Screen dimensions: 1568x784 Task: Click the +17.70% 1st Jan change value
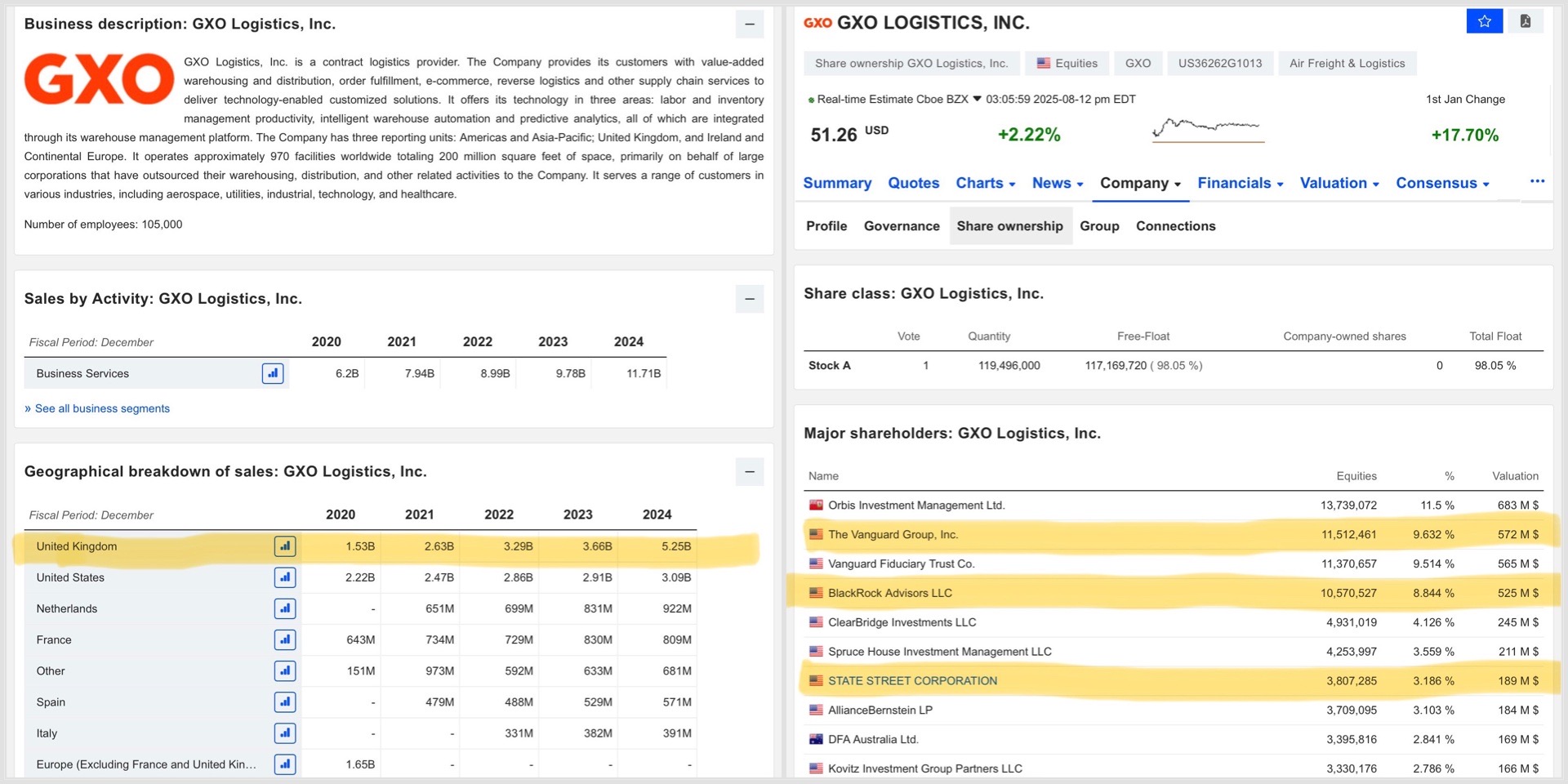click(x=1464, y=135)
